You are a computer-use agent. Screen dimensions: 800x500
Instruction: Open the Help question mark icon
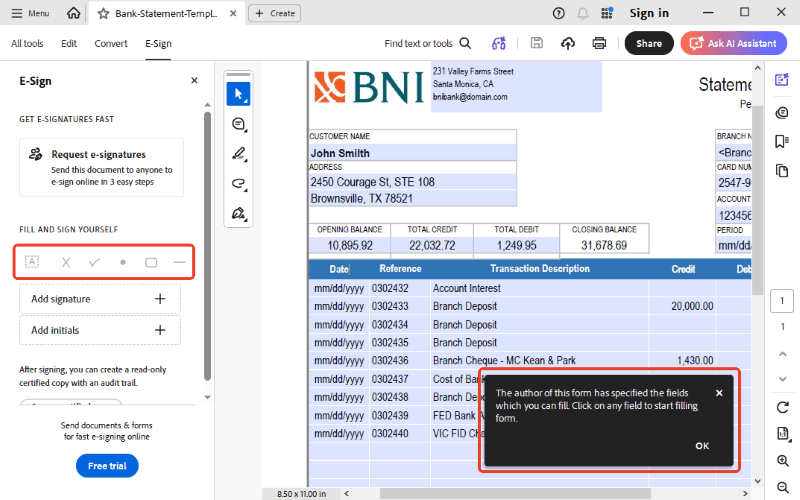(559, 14)
